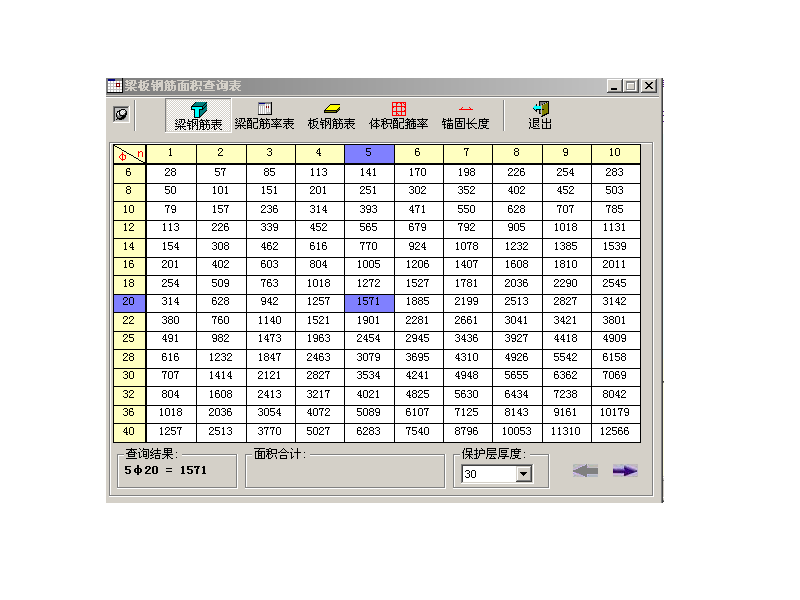Click the 面积合计 total area box
This screenshot has width=800, height=600.
coord(345,470)
